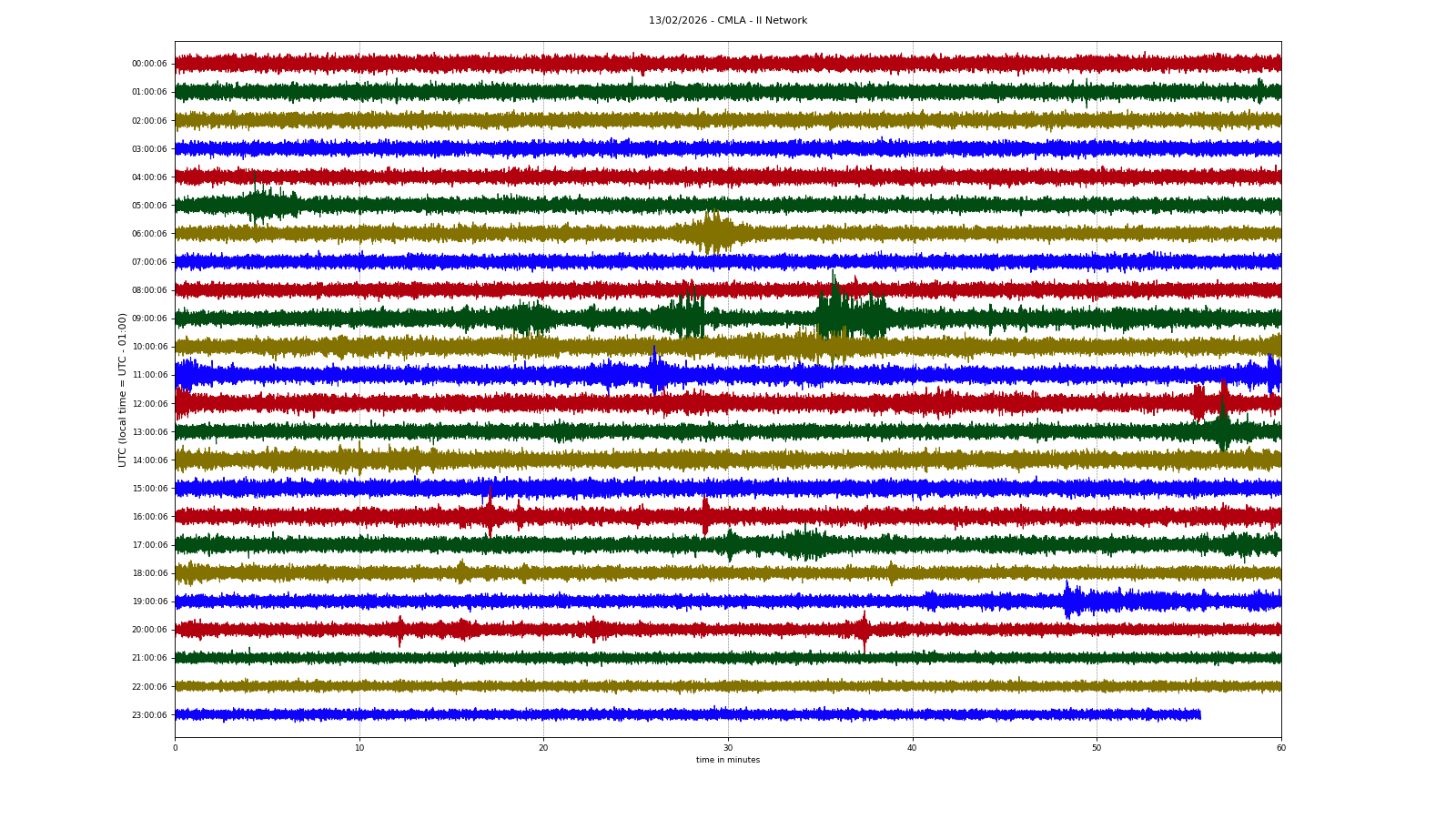The height and width of the screenshot is (819, 1456).
Task: Click the blue spike at 19:00 near minute 48
Action: click(x=1068, y=600)
